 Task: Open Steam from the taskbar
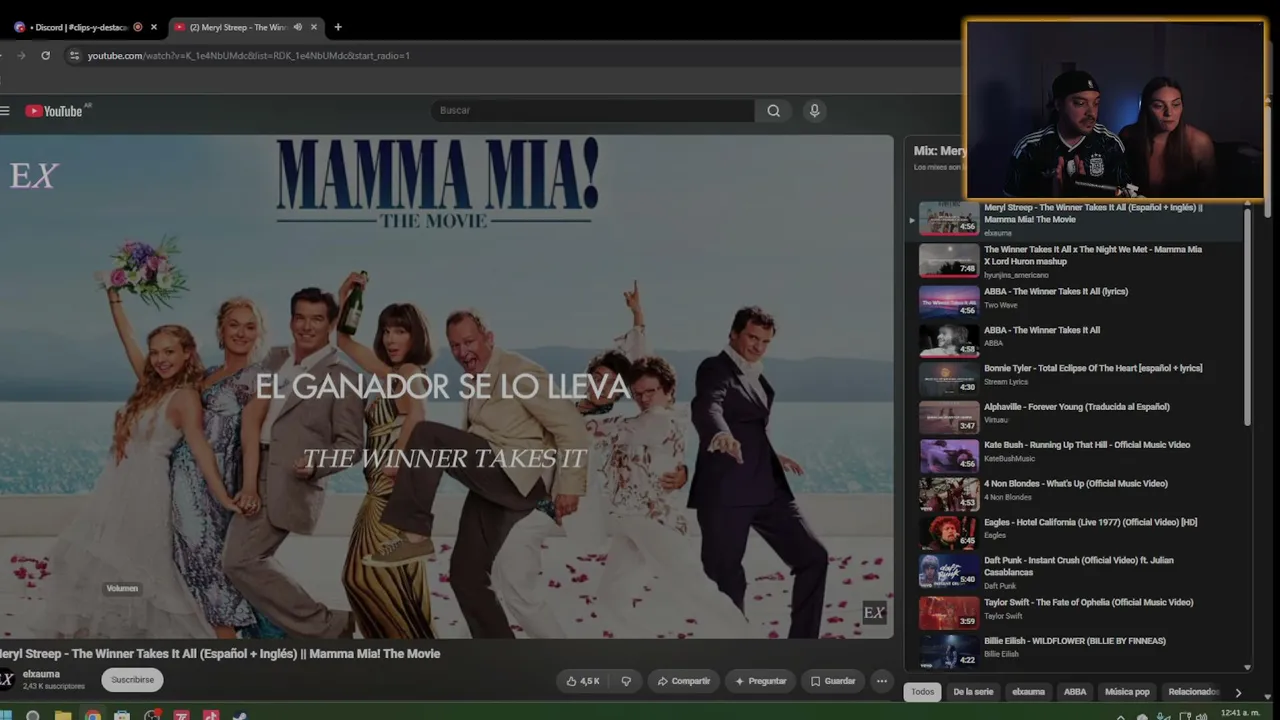[240, 715]
